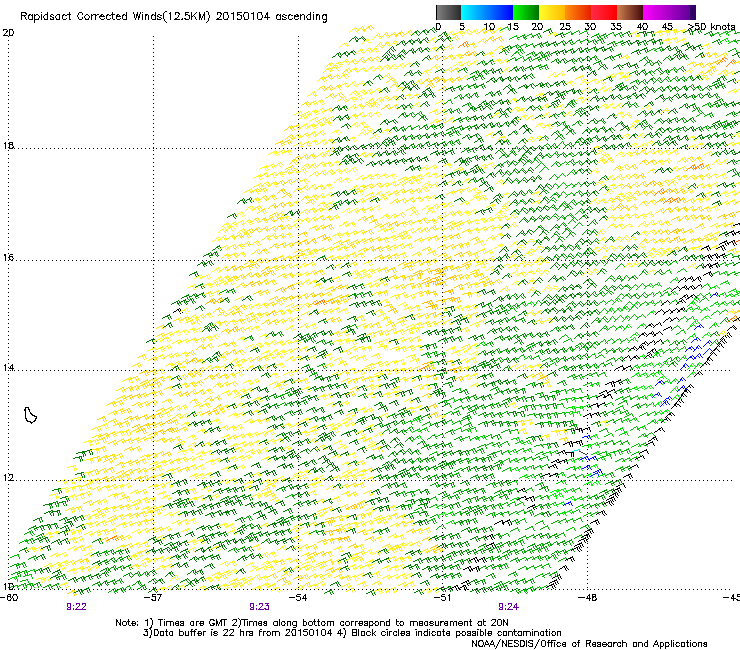
Task: Click the '20150104 ascending' date in title
Action: coord(271,17)
